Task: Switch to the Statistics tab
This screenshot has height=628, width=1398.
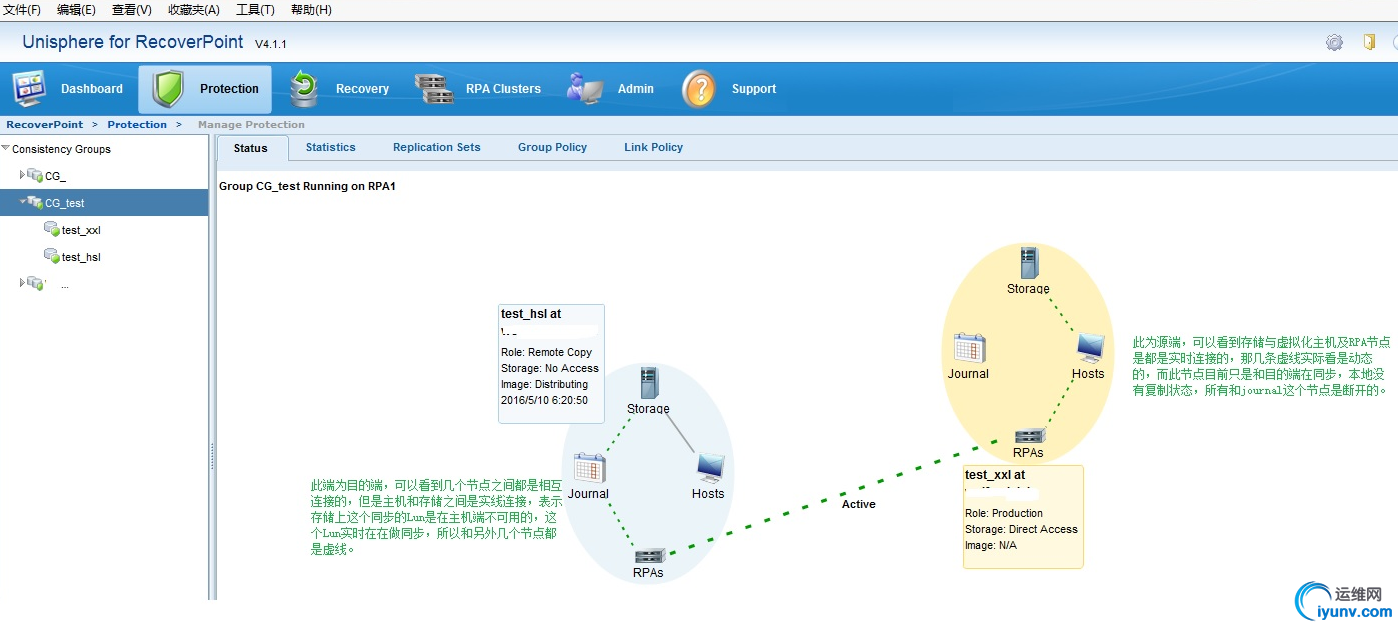Action: pyautogui.click(x=331, y=147)
